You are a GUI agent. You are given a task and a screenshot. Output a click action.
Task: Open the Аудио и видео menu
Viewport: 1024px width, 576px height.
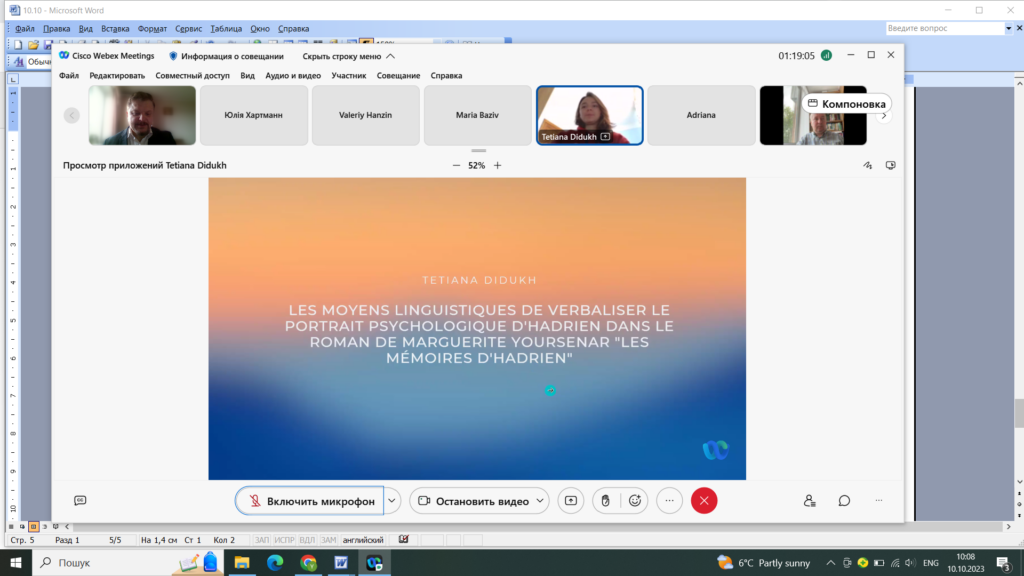point(293,76)
